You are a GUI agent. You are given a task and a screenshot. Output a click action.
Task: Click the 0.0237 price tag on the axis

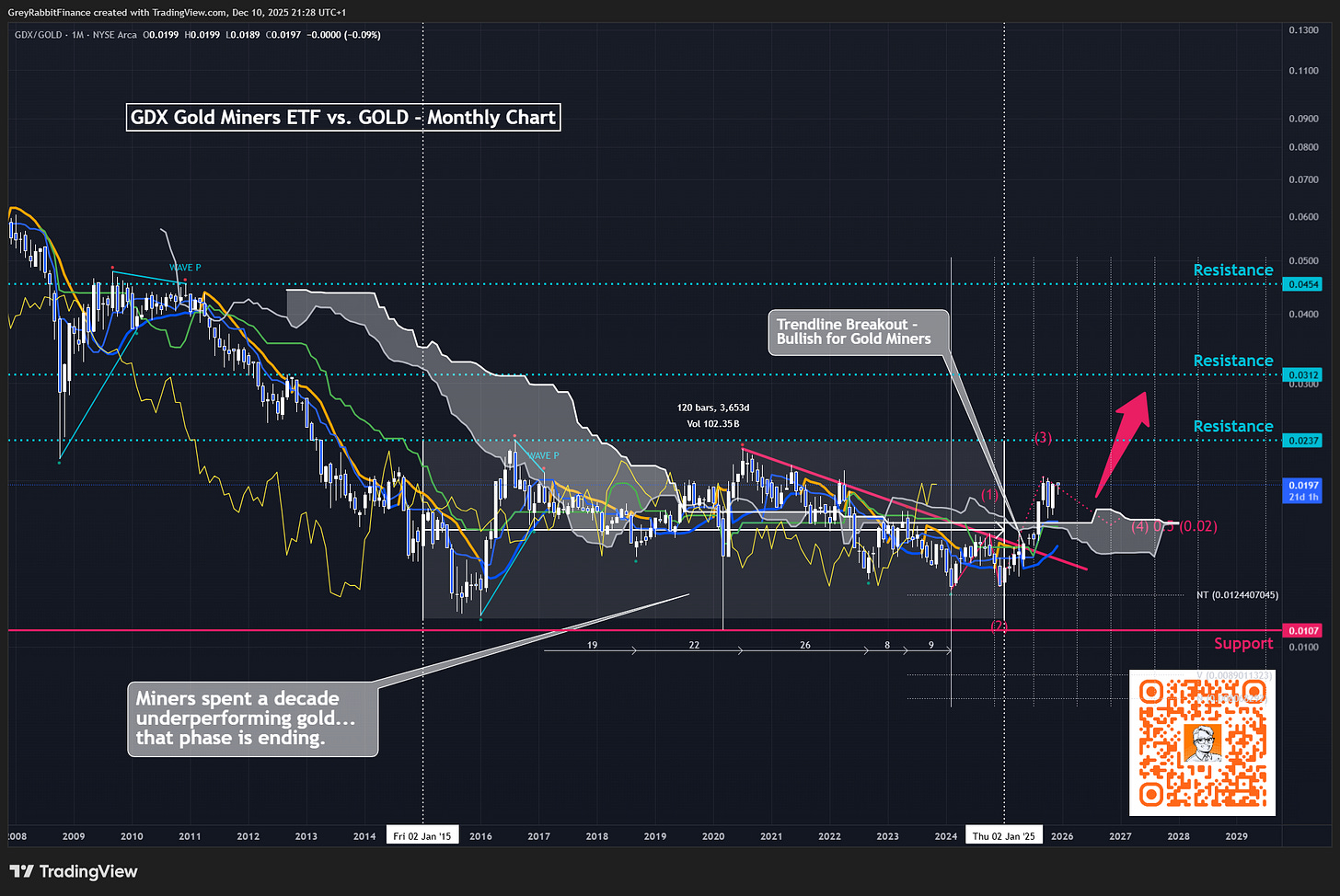(1303, 441)
